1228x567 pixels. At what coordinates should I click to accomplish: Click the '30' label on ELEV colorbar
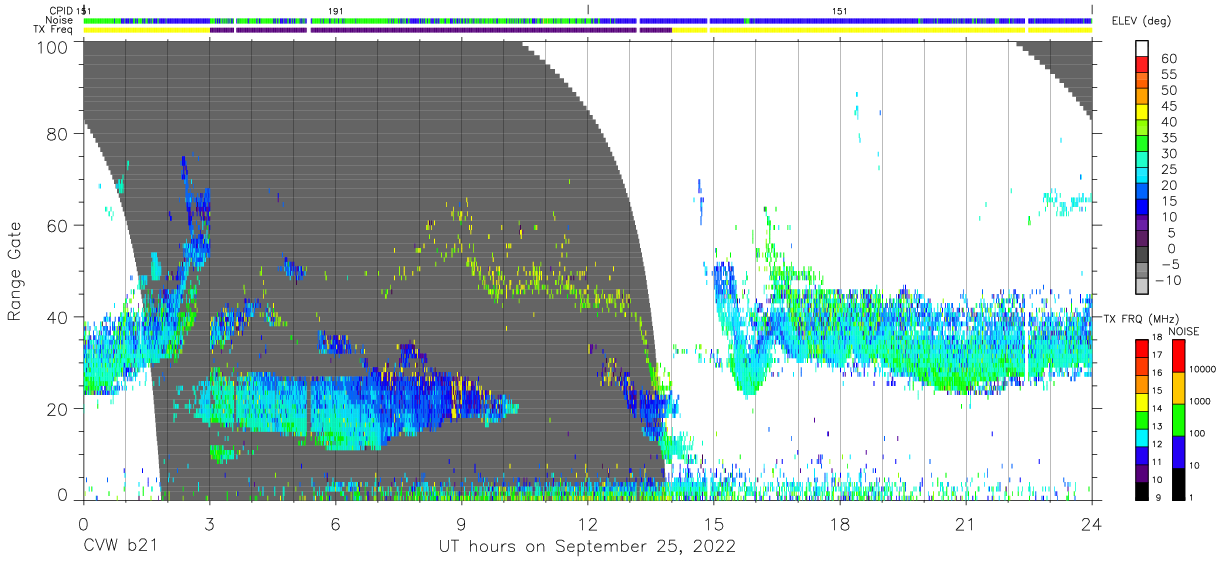click(1168, 154)
